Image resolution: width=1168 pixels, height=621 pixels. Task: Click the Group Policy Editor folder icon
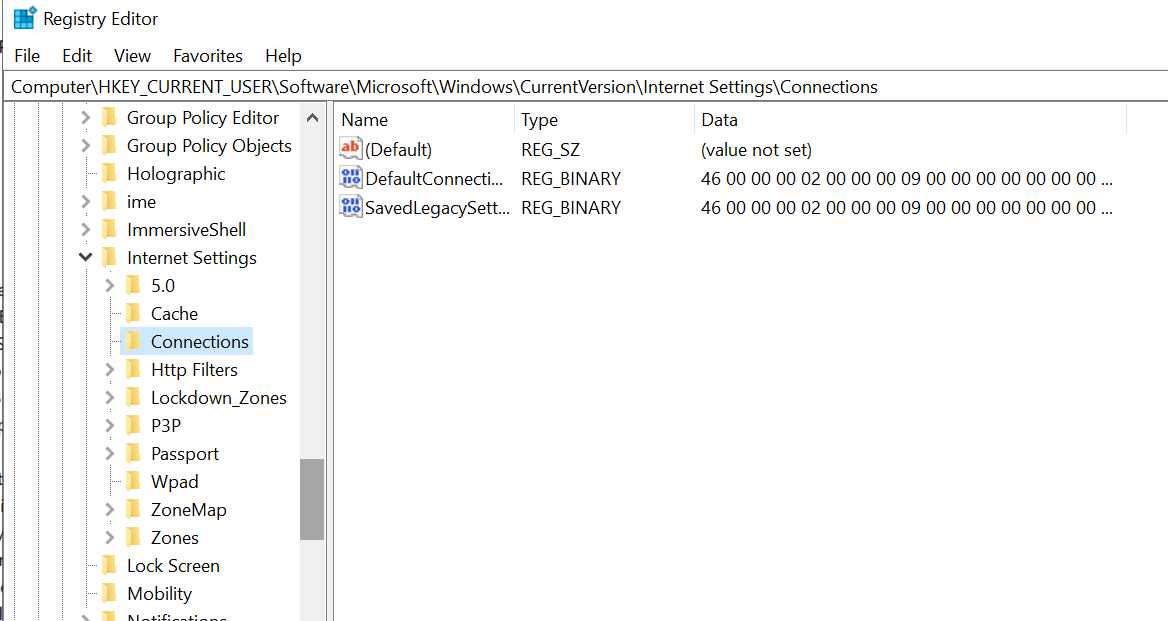[x=110, y=118]
